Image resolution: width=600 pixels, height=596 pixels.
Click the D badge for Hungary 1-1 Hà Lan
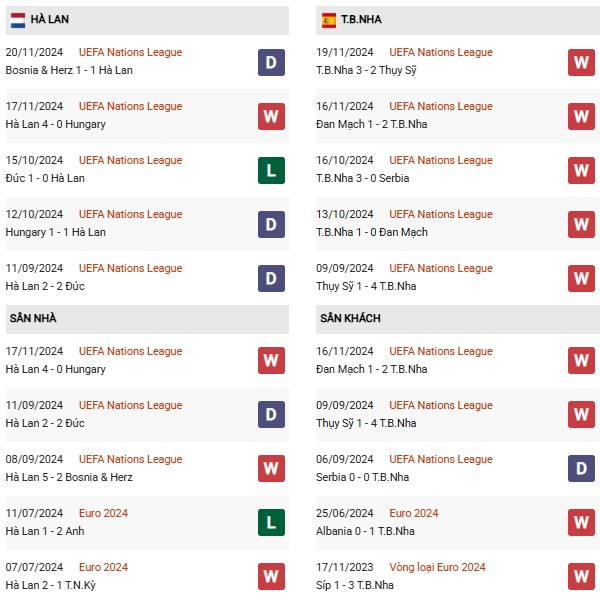tap(271, 224)
